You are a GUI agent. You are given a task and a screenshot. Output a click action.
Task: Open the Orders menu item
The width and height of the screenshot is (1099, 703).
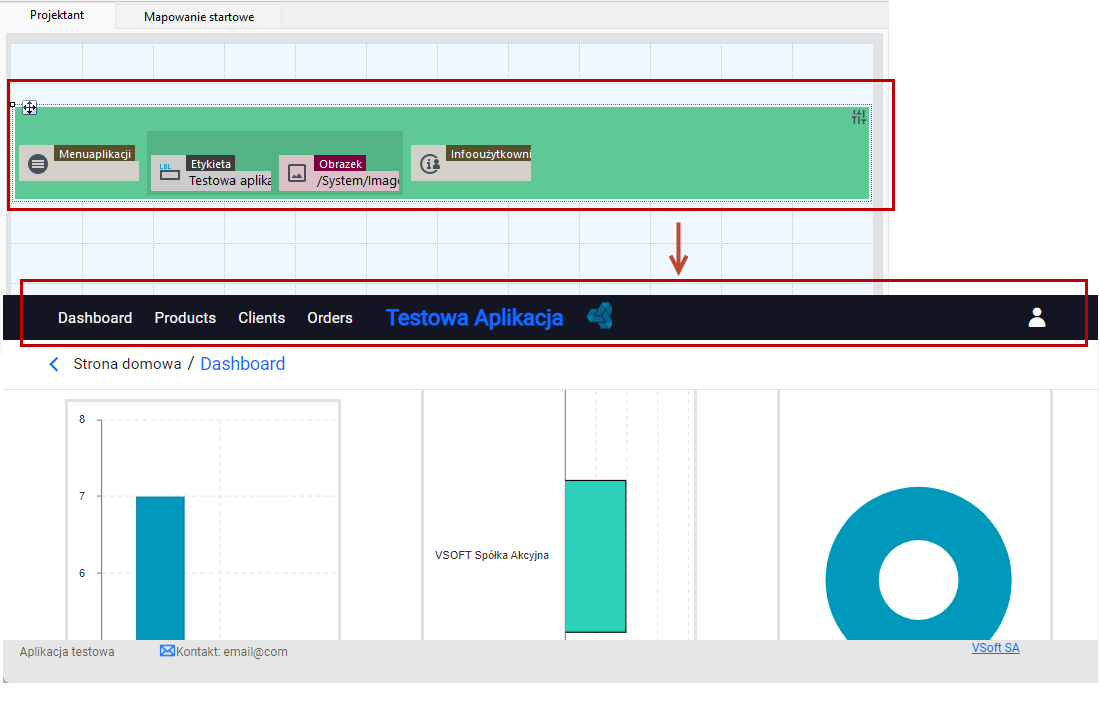[329, 318]
